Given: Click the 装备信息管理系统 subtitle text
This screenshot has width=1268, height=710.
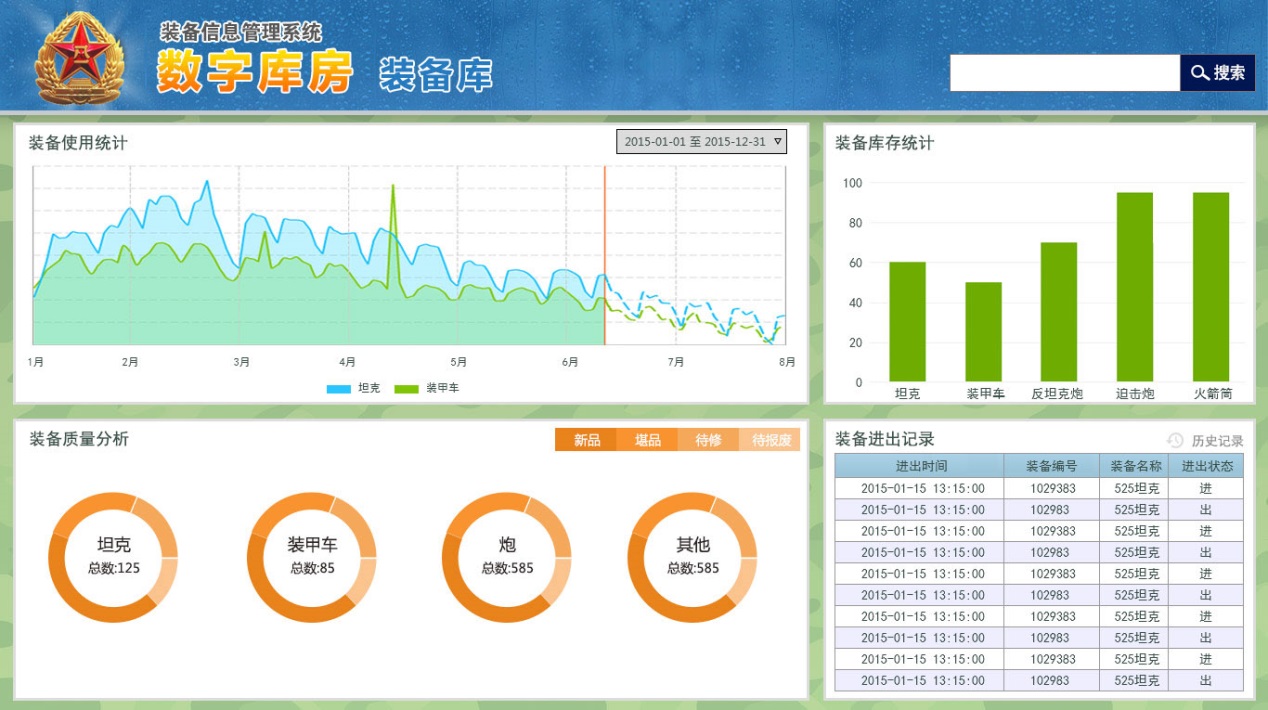Looking at the screenshot, I should coord(241,33).
